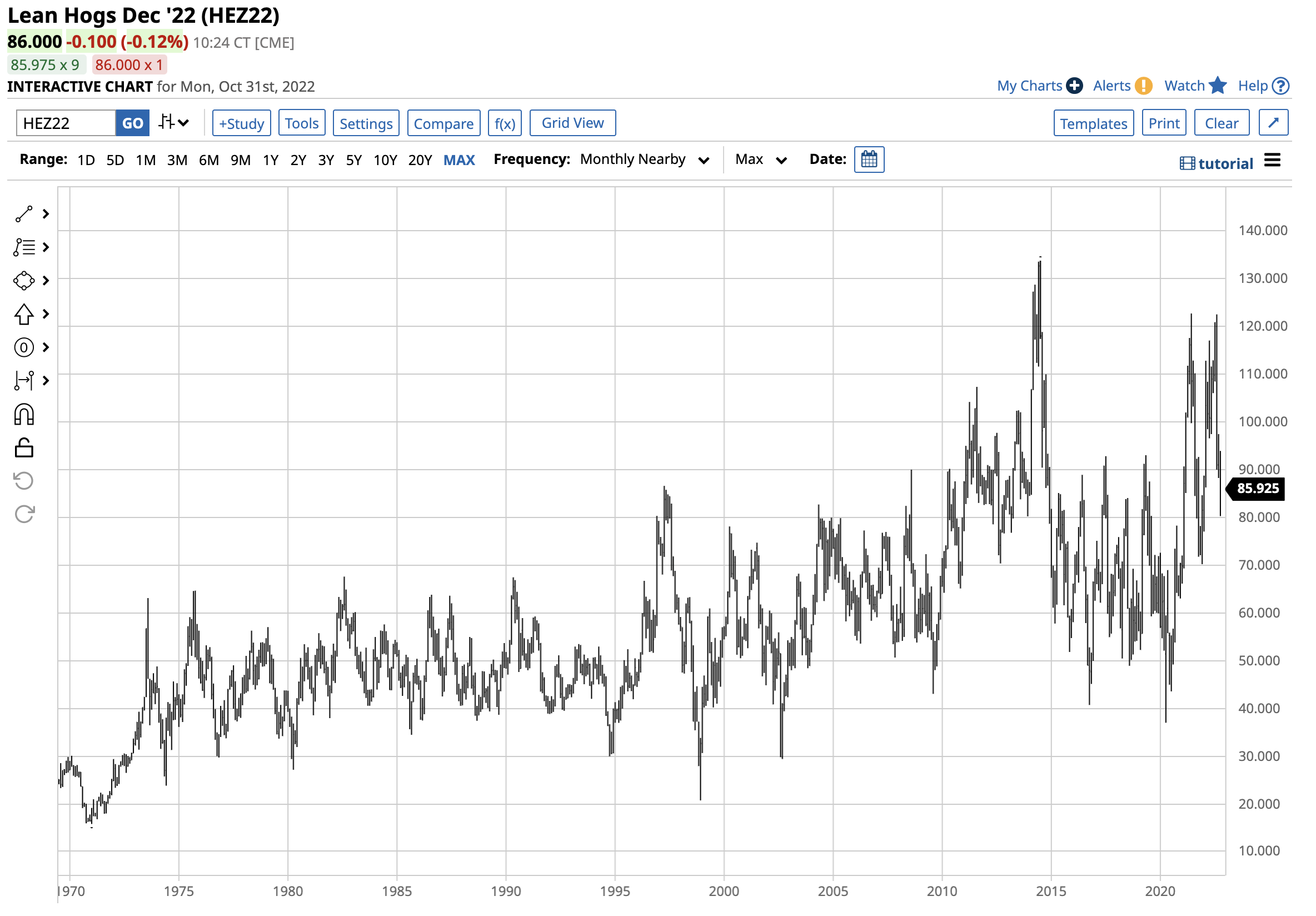
Task: Open the Monthly Nearby frequency dropdown
Action: tap(644, 160)
